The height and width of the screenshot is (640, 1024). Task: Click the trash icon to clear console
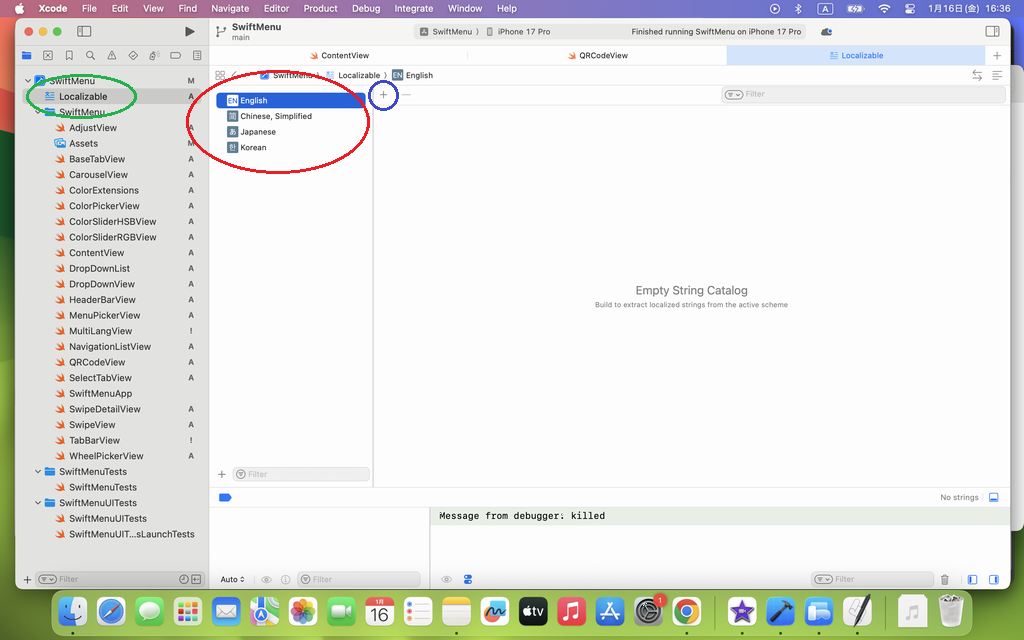pyautogui.click(x=945, y=579)
